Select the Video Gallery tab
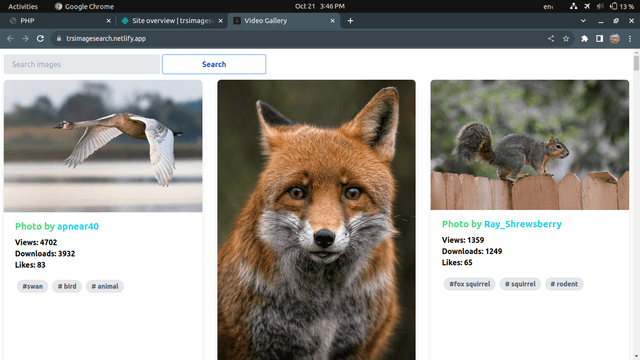The height and width of the screenshot is (360, 640). (284, 21)
